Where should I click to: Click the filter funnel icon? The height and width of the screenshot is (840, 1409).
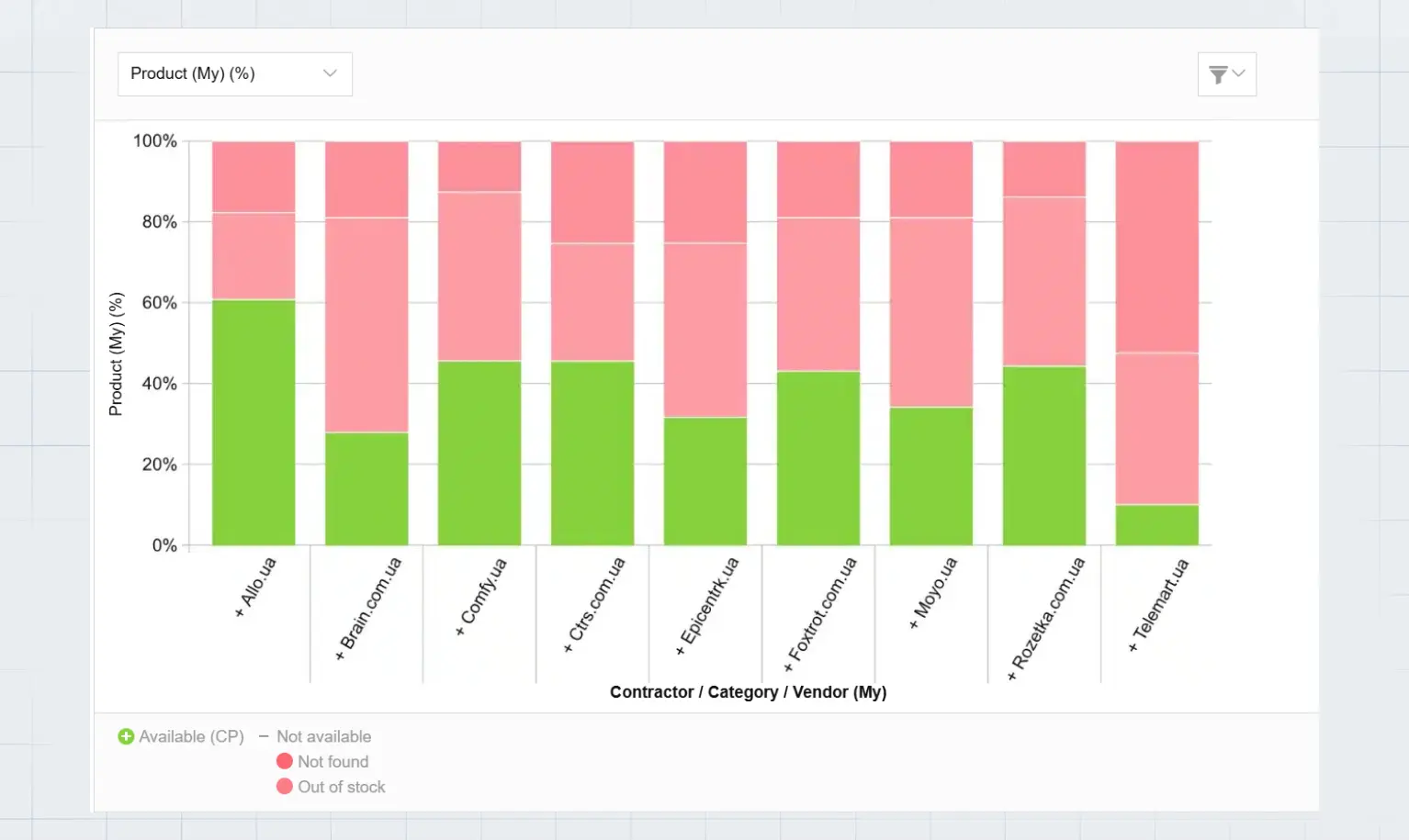(1219, 74)
